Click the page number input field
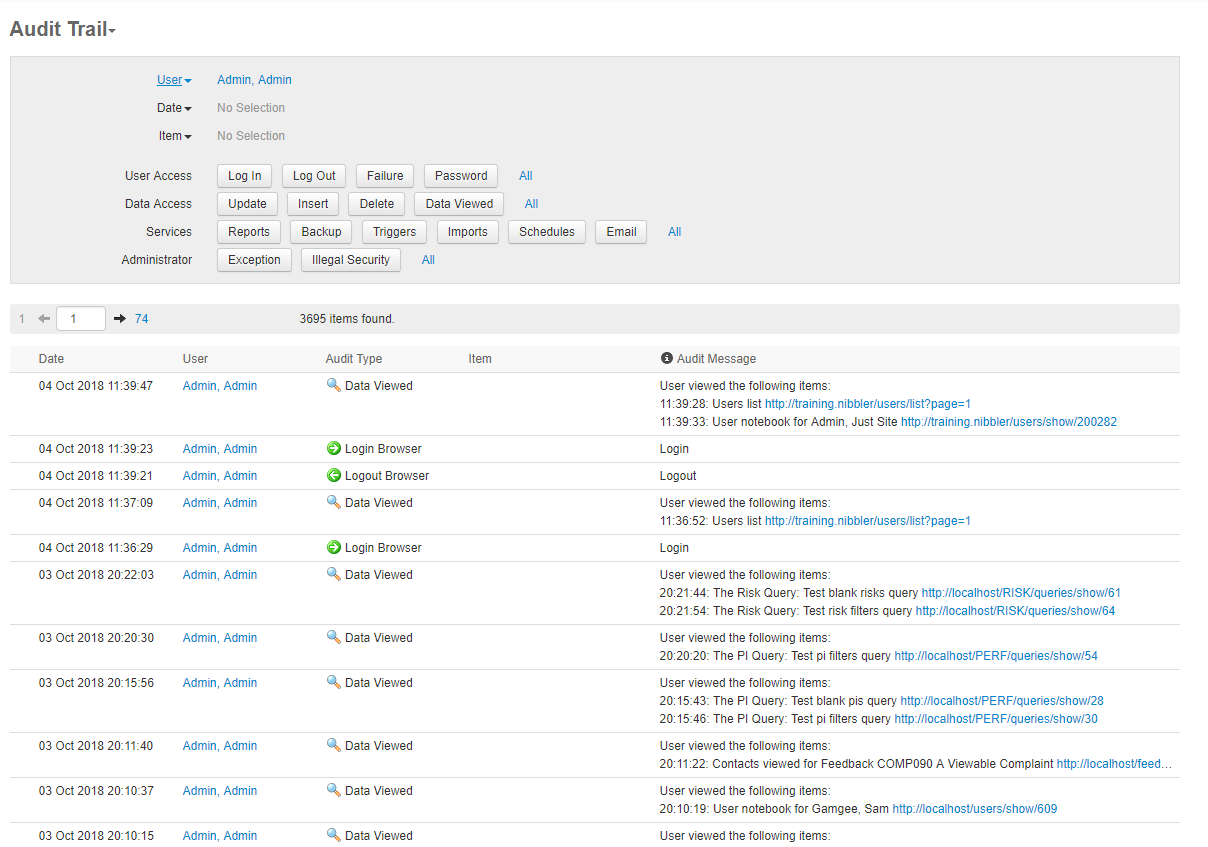Viewport: 1208px width, 847px height. click(81, 319)
